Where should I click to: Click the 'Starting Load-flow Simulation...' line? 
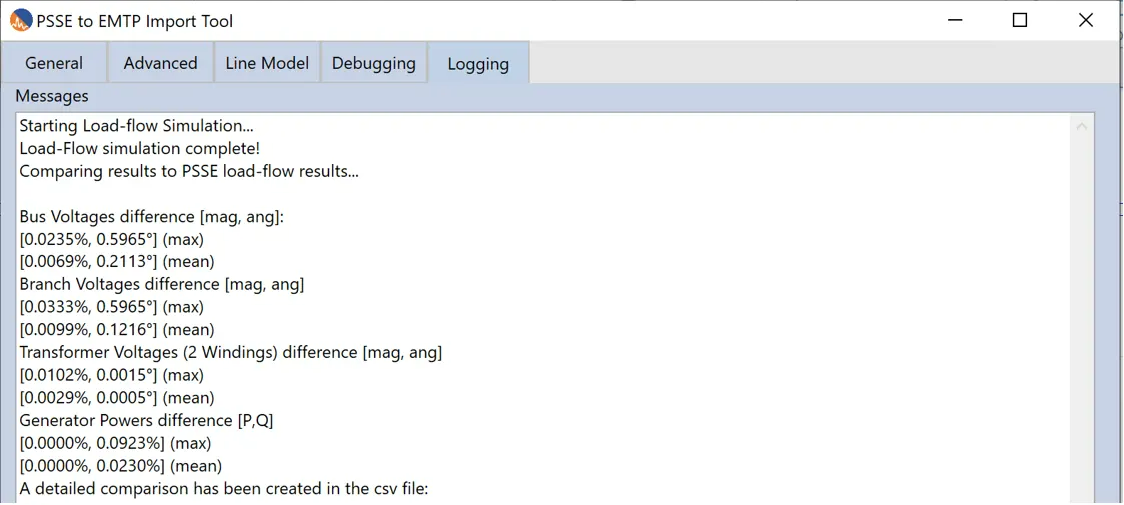136,126
